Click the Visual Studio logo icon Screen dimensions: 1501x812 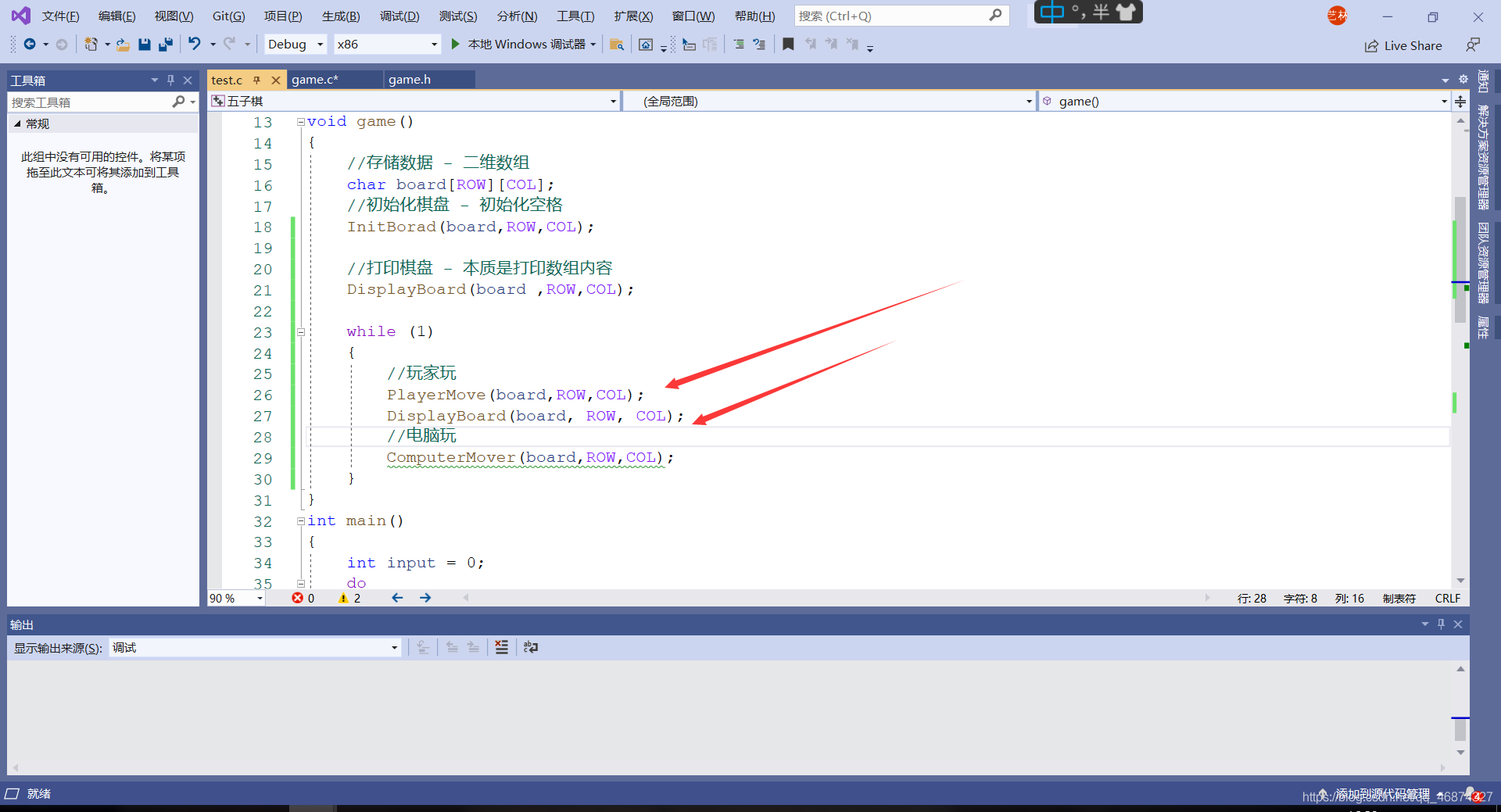[21, 16]
